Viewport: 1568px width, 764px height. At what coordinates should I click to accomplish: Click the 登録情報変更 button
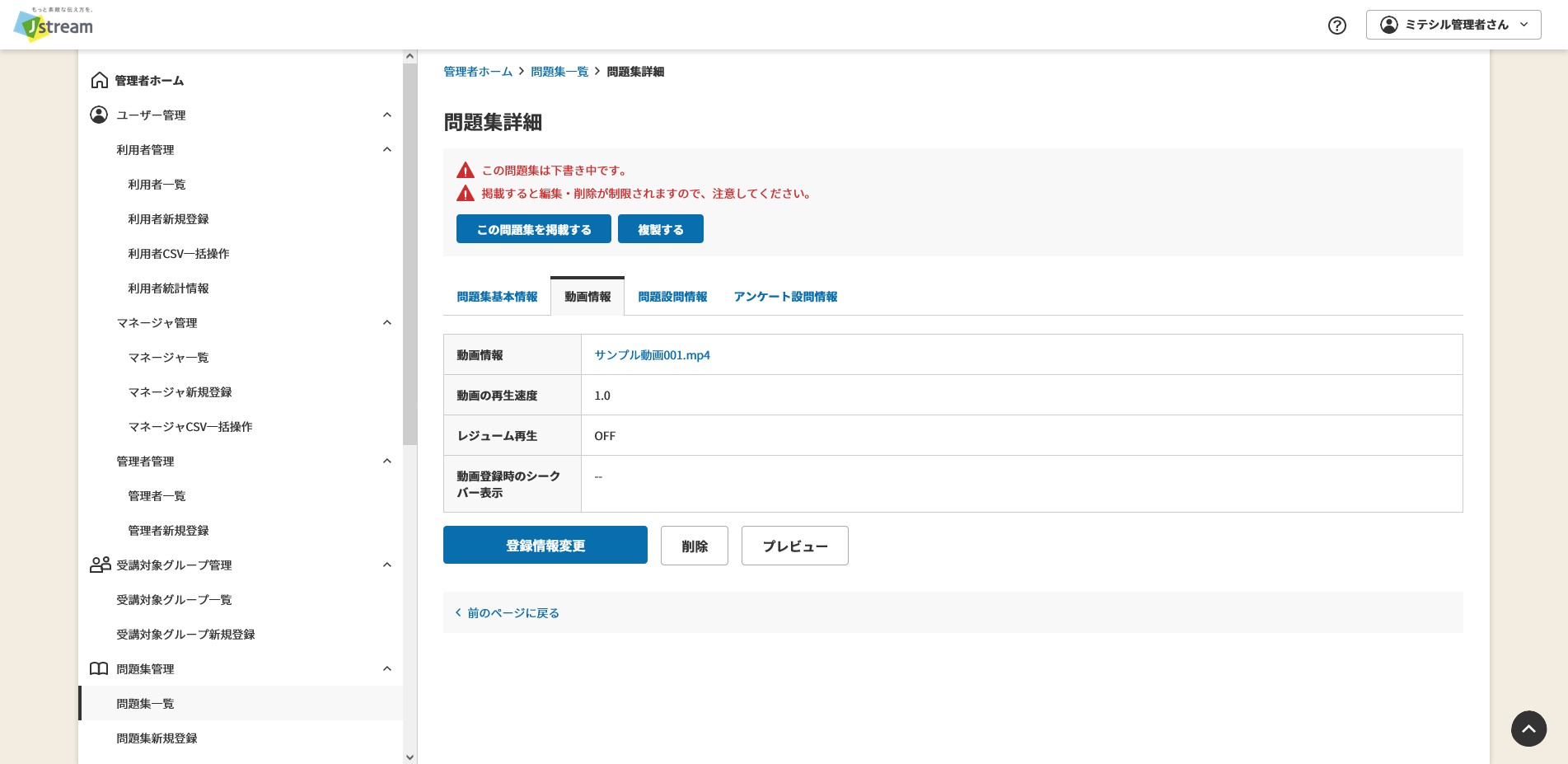(545, 545)
